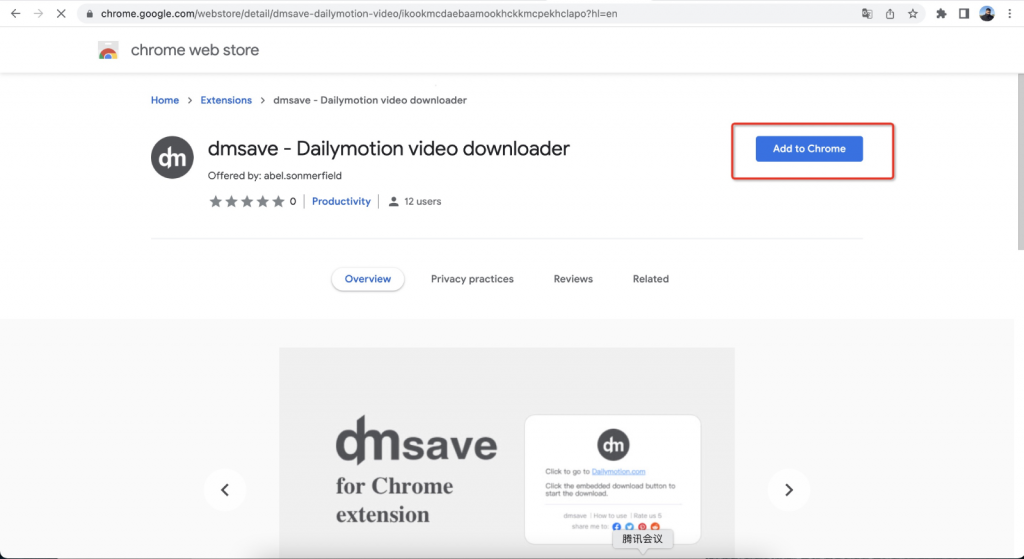The image size is (1024, 559).
Task: Click the lock icon in address bar
Action: point(90,14)
